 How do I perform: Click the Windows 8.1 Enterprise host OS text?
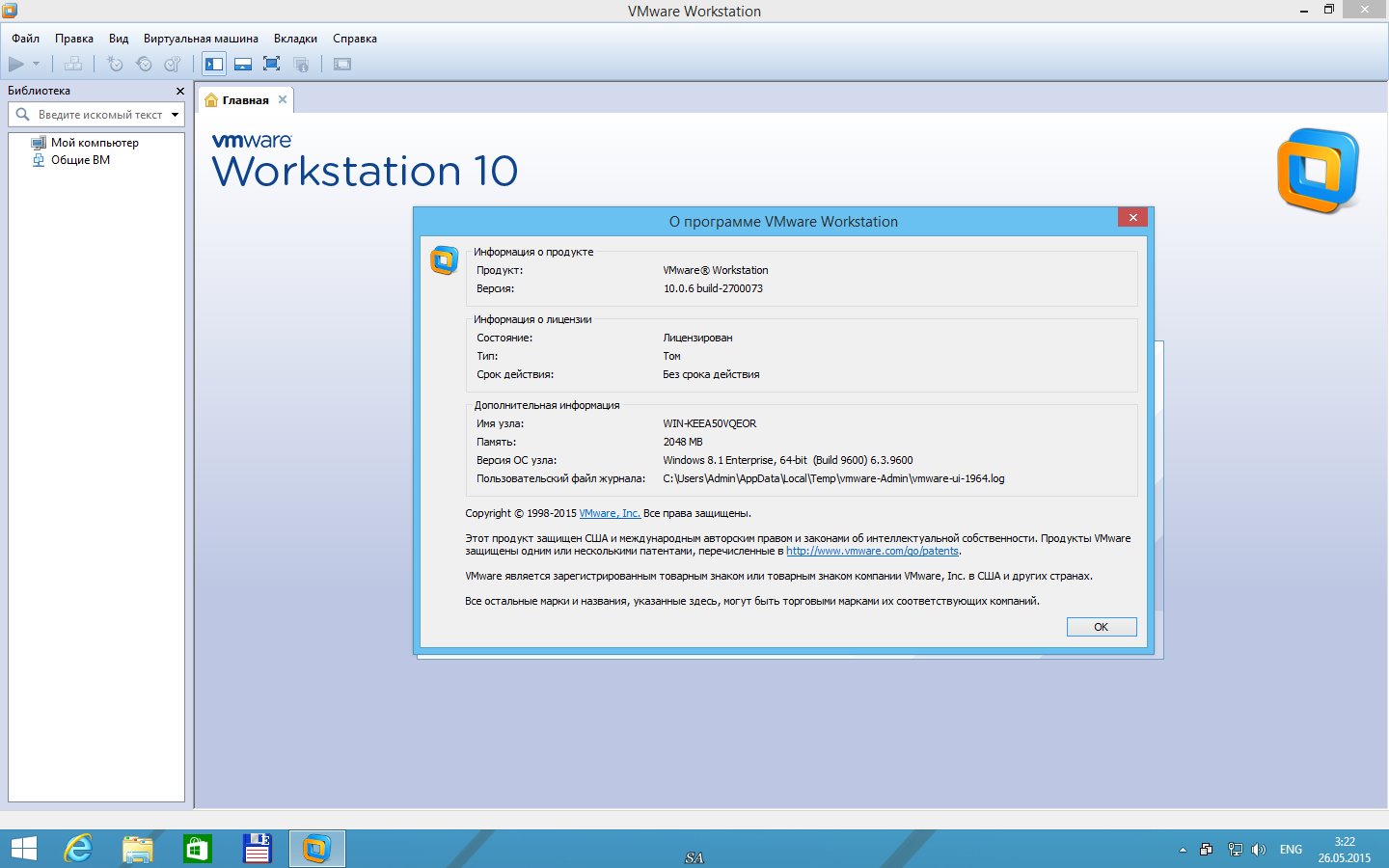pos(788,460)
